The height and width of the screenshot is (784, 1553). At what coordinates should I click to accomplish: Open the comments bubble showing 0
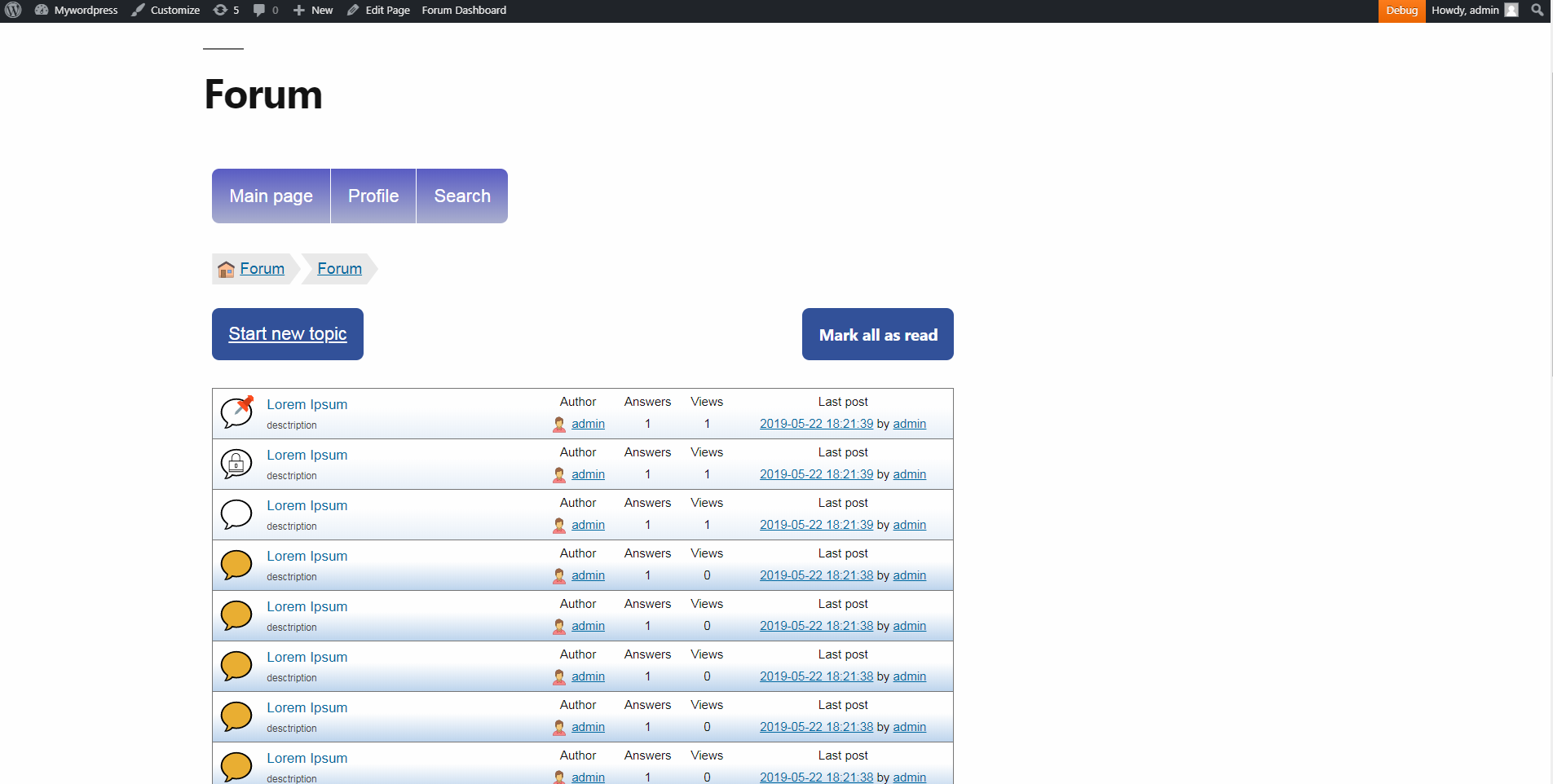pos(266,11)
